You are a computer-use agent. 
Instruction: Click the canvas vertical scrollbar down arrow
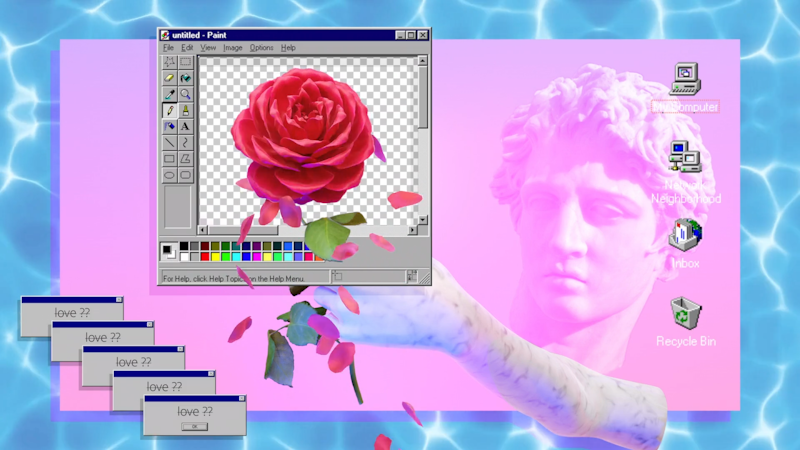(423, 219)
